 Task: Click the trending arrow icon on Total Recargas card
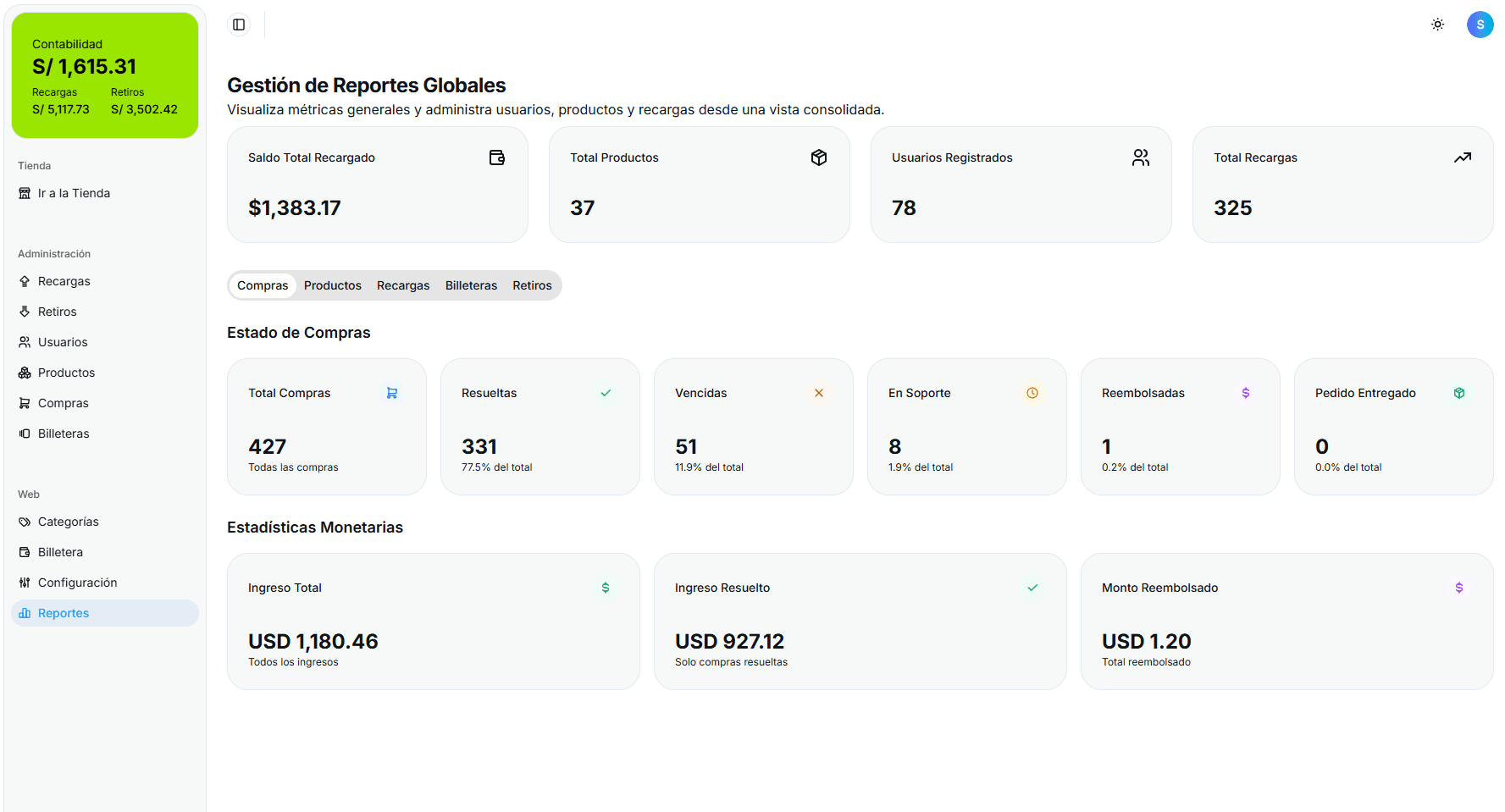(1463, 157)
